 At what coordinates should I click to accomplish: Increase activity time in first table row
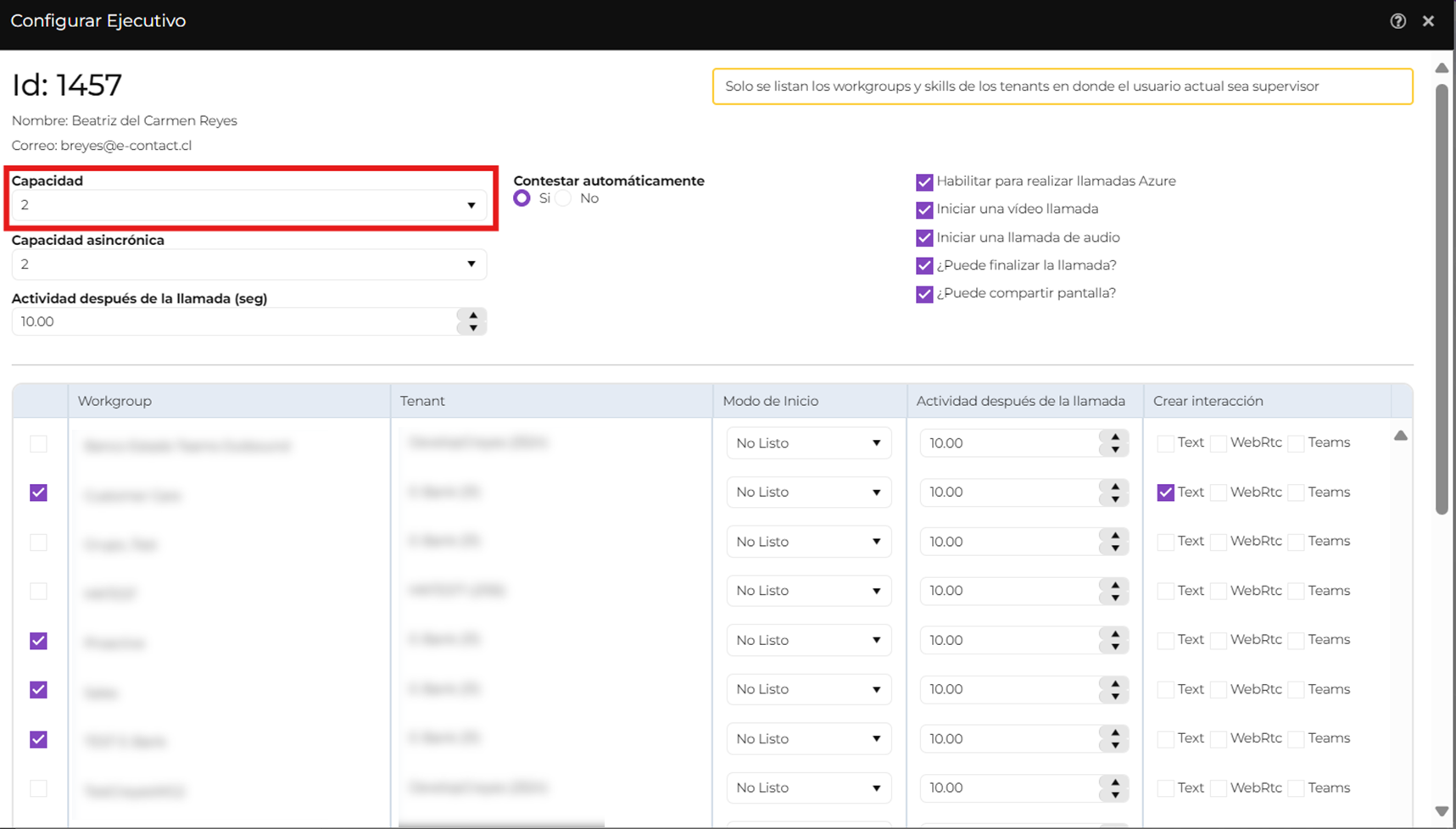tap(1115, 437)
